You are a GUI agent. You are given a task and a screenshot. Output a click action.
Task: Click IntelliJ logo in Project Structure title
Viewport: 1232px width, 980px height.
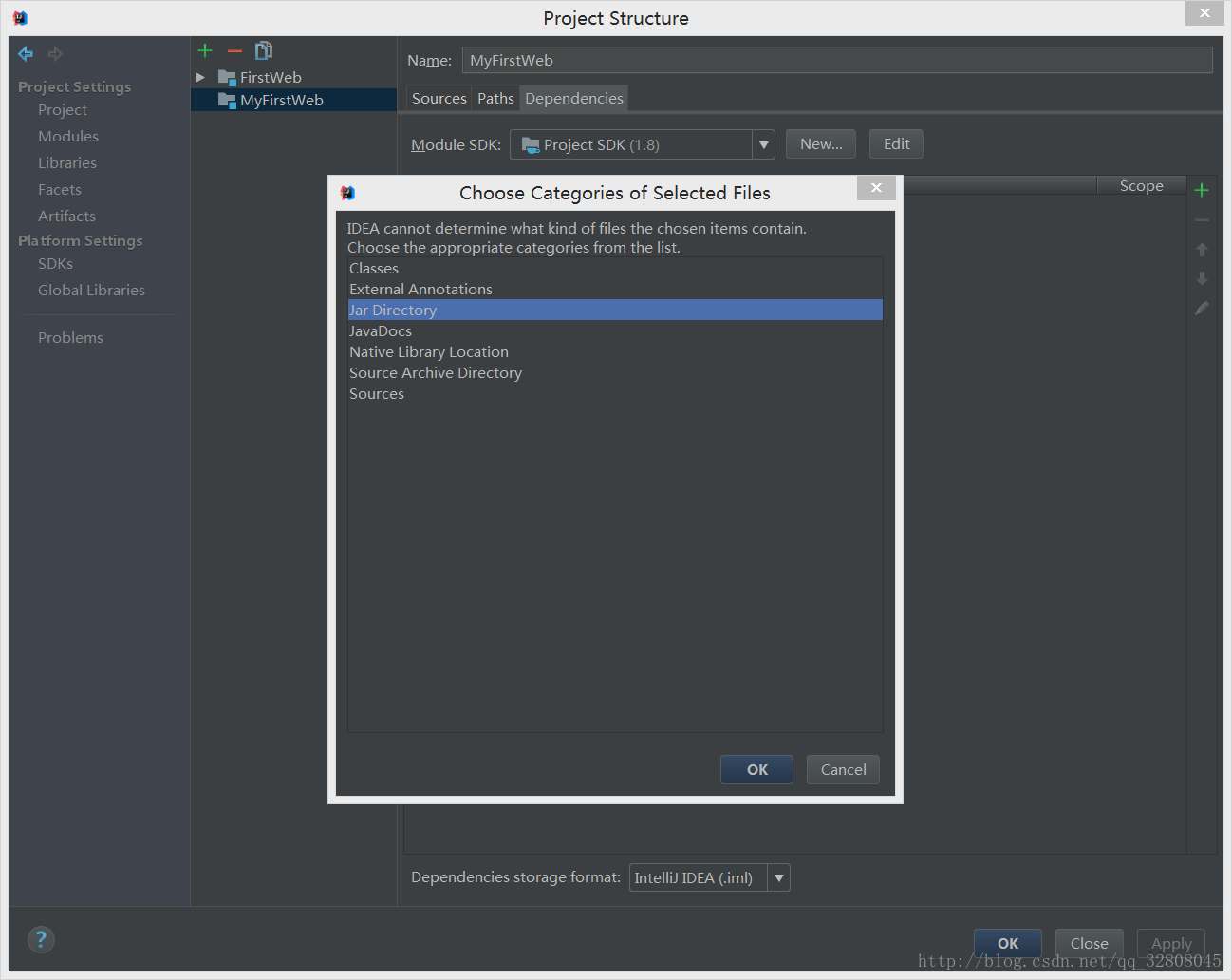click(x=20, y=18)
